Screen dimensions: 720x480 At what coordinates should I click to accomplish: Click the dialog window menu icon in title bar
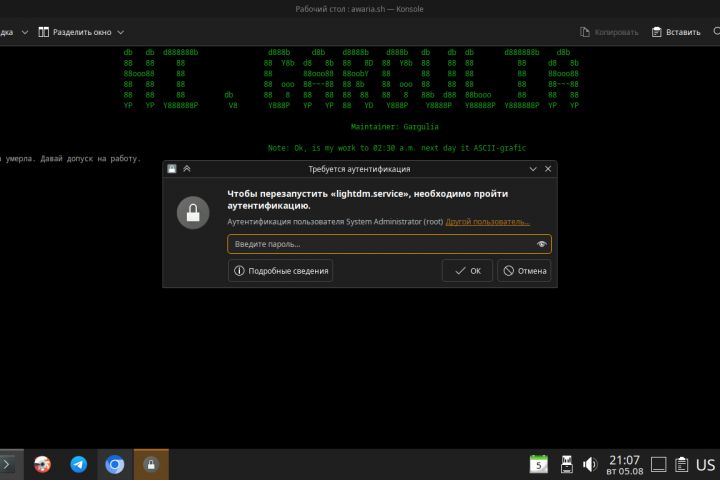tap(172, 169)
